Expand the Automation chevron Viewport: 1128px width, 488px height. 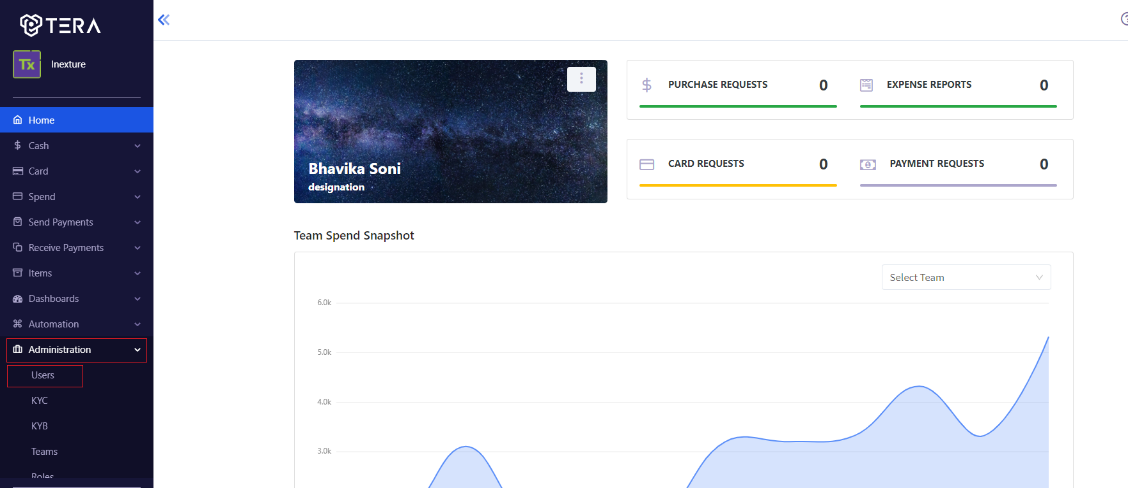point(137,325)
